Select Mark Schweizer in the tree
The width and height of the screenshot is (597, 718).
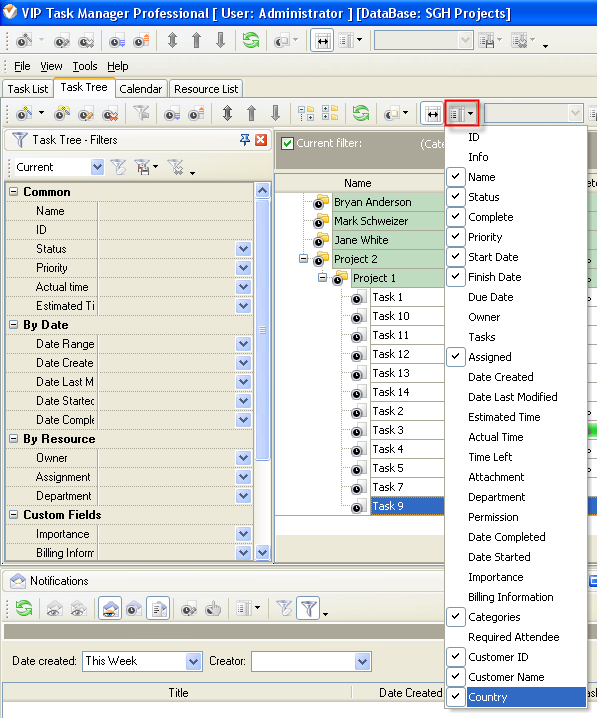pyautogui.click(x=371, y=221)
